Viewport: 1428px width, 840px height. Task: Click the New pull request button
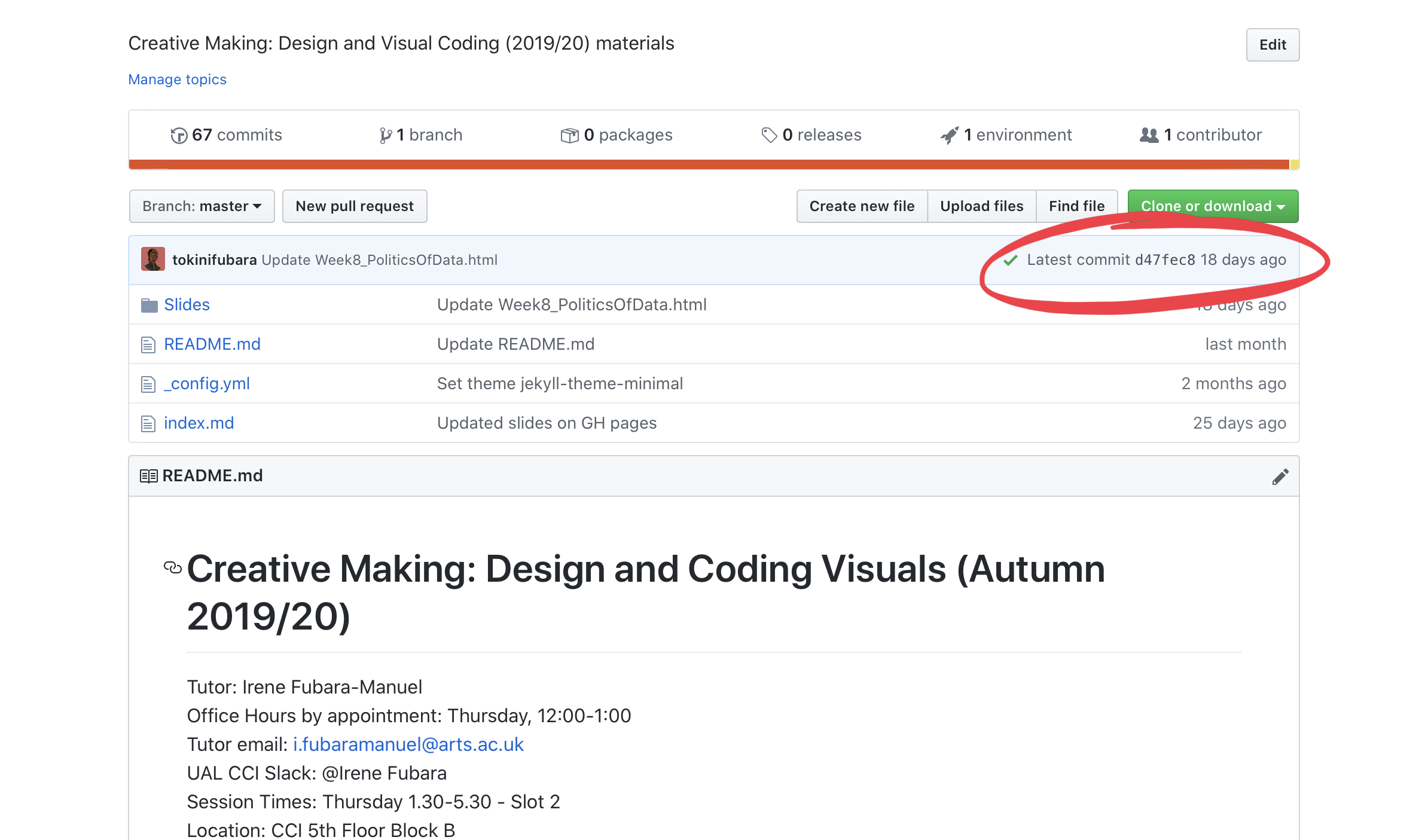pos(355,206)
